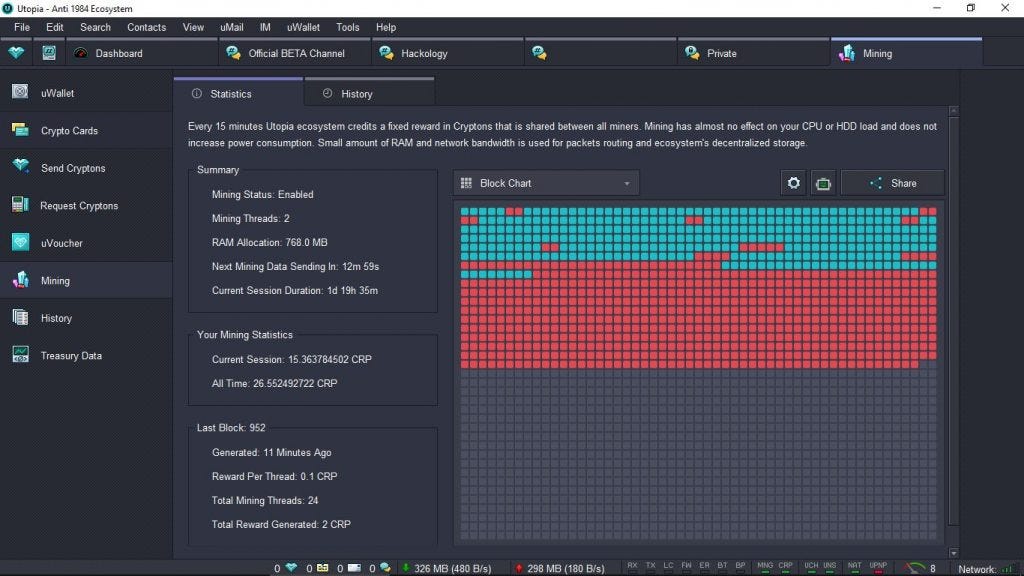Select the Statistics tab

click(238, 93)
